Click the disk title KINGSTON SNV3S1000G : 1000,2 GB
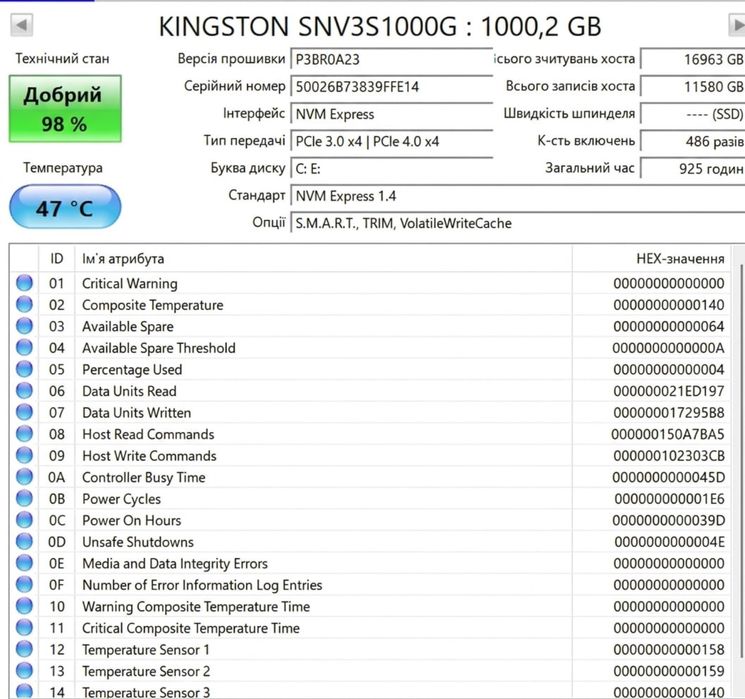Screen dimensions: 745x699 click(x=380, y=26)
